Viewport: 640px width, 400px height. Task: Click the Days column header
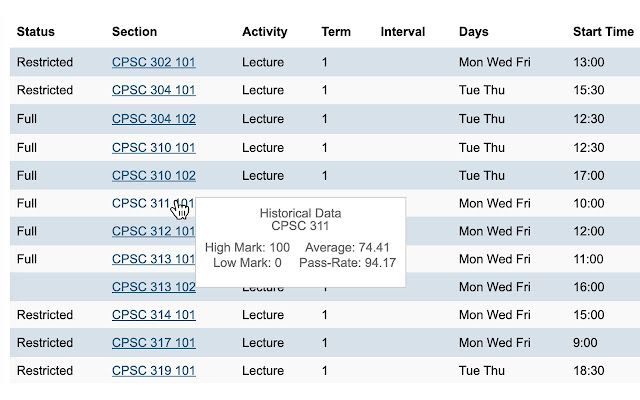[x=473, y=32]
